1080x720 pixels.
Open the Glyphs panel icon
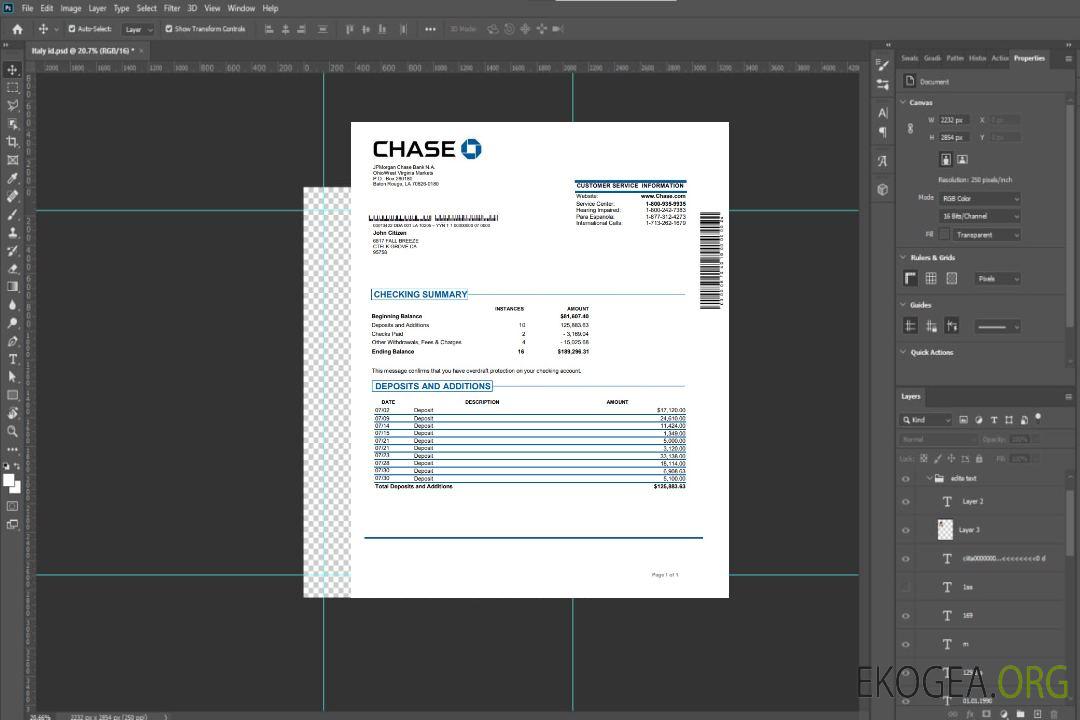pos(883,161)
